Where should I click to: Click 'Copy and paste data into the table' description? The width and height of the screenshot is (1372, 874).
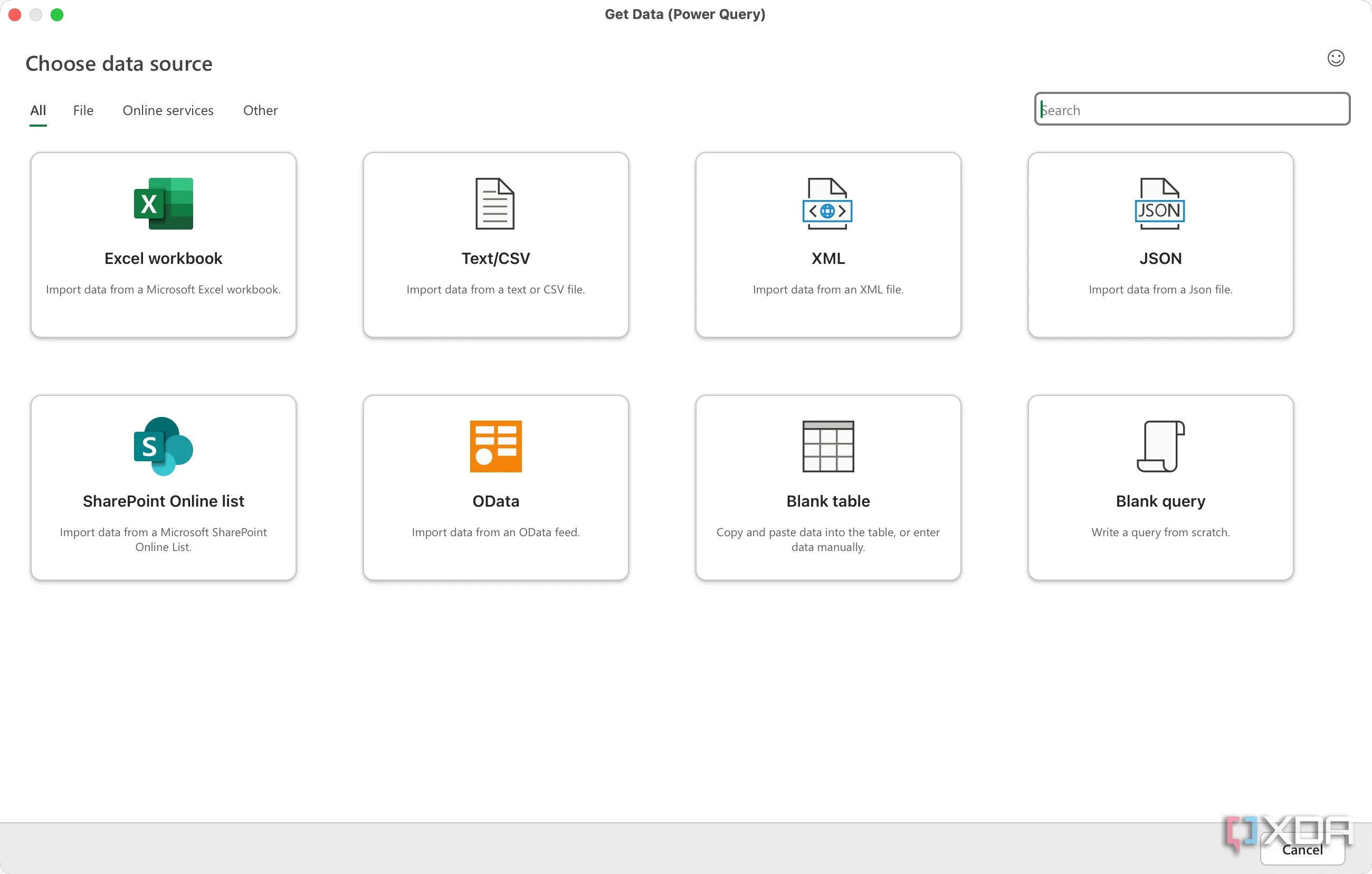tap(828, 539)
